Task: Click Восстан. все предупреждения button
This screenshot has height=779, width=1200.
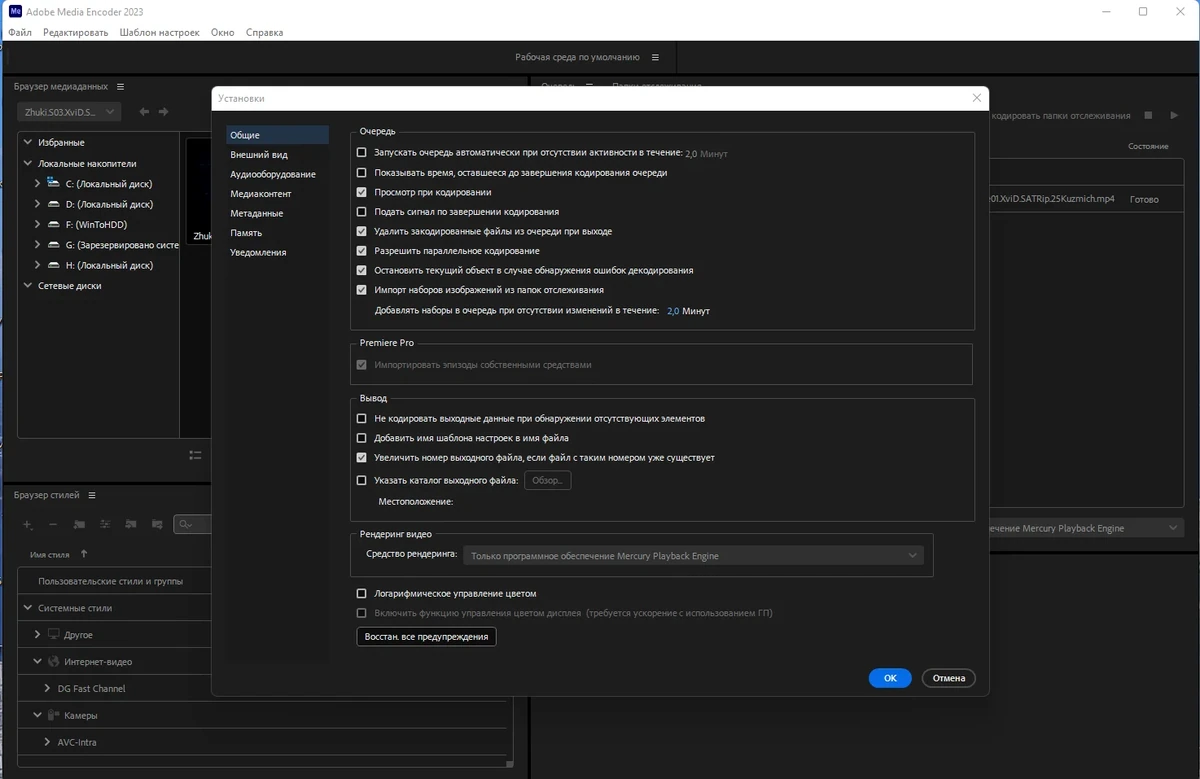Action: click(426, 636)
